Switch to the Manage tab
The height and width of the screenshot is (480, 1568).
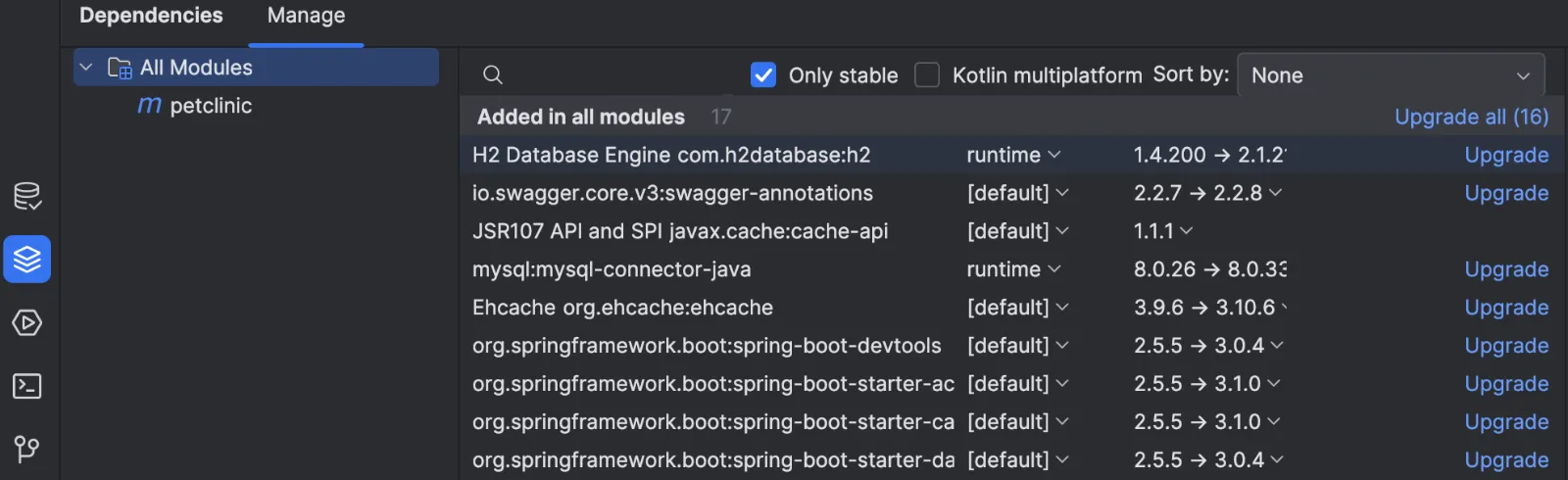(306, 16)
